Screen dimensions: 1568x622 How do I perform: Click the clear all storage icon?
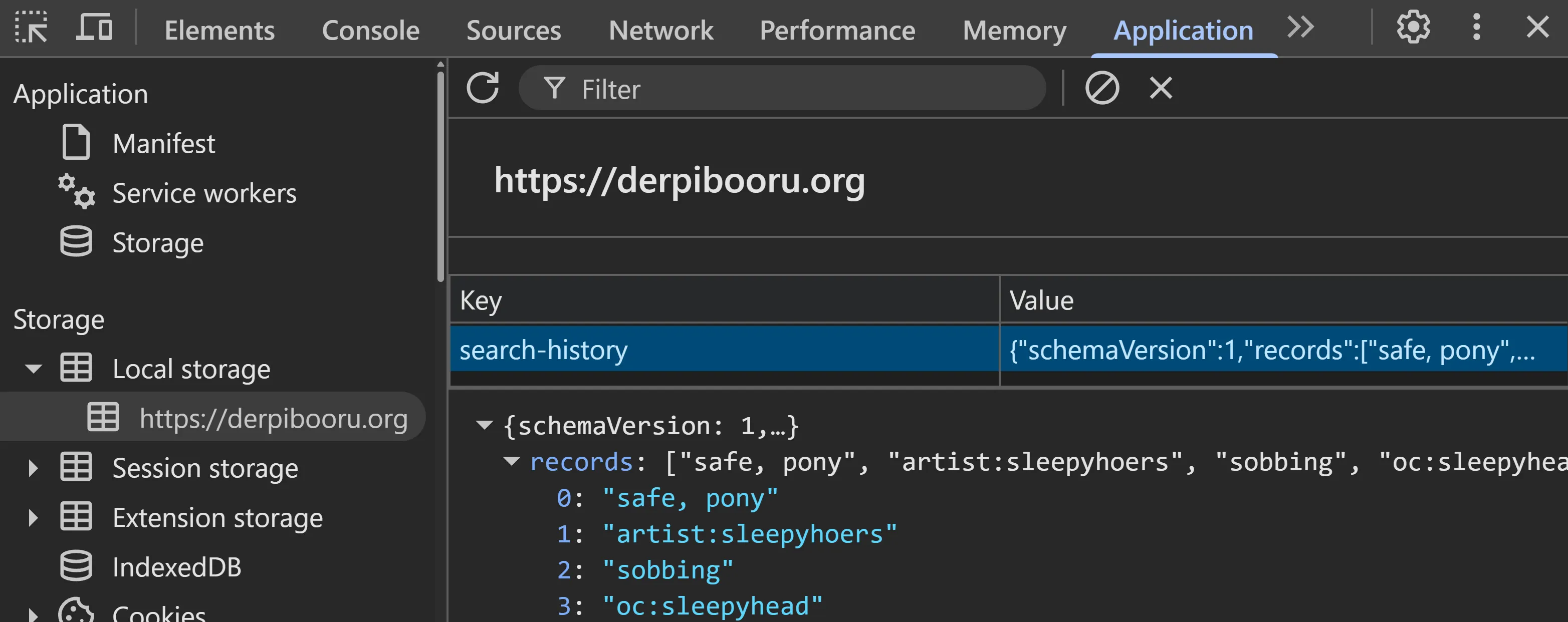tap(1102, 88)
